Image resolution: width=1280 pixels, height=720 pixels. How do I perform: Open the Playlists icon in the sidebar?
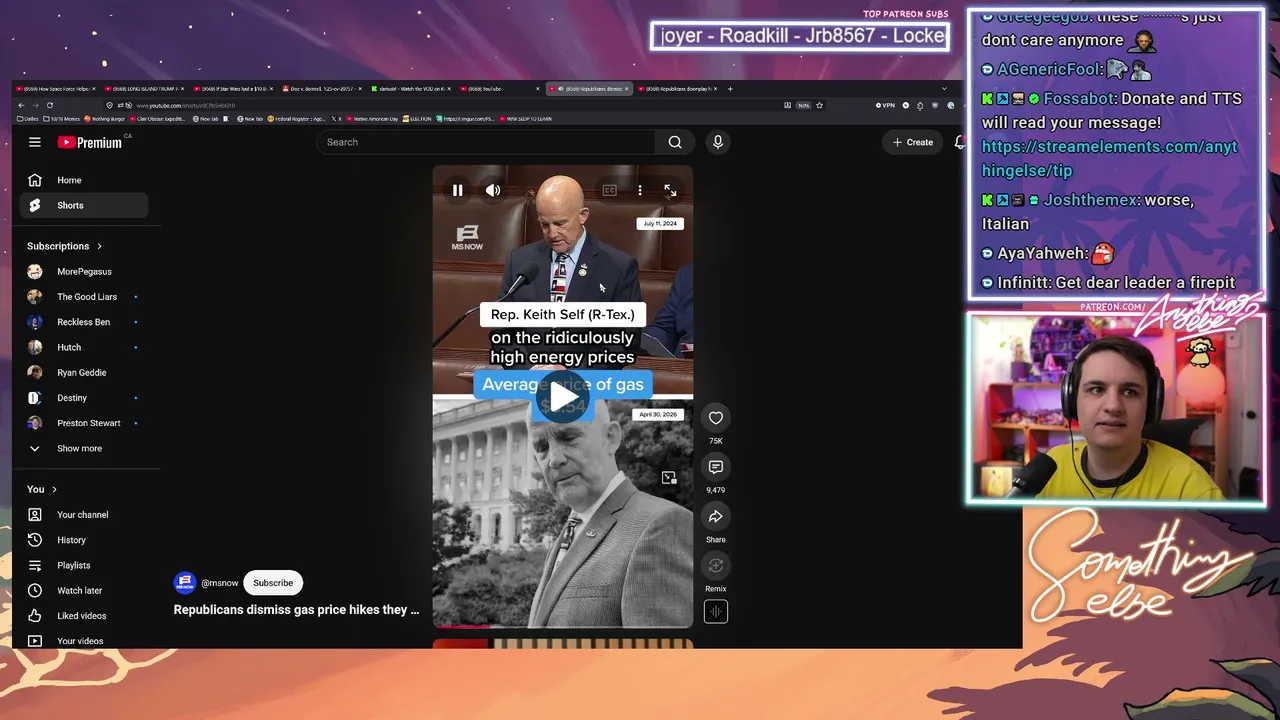35,565
